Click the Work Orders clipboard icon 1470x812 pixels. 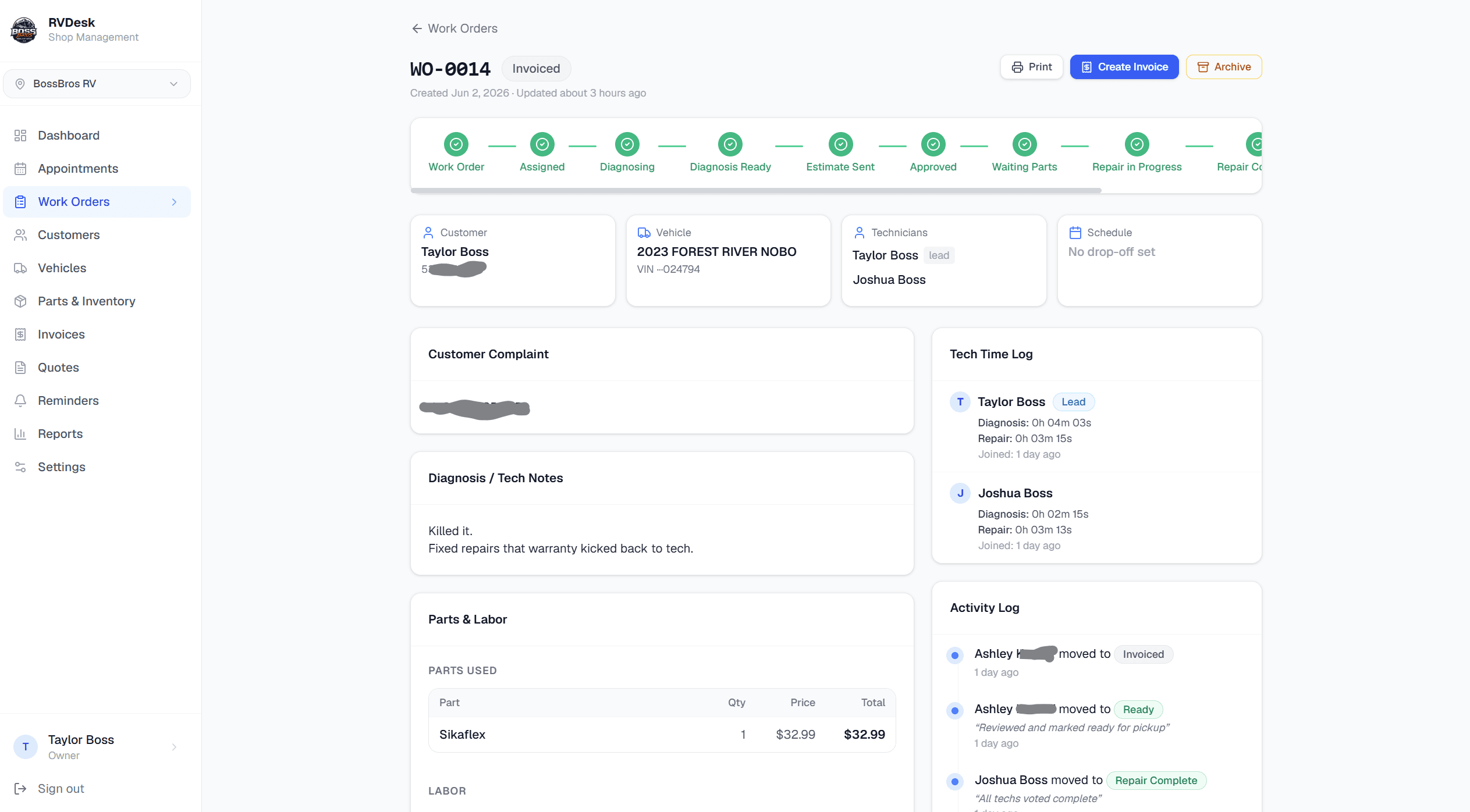coord(20,202)
